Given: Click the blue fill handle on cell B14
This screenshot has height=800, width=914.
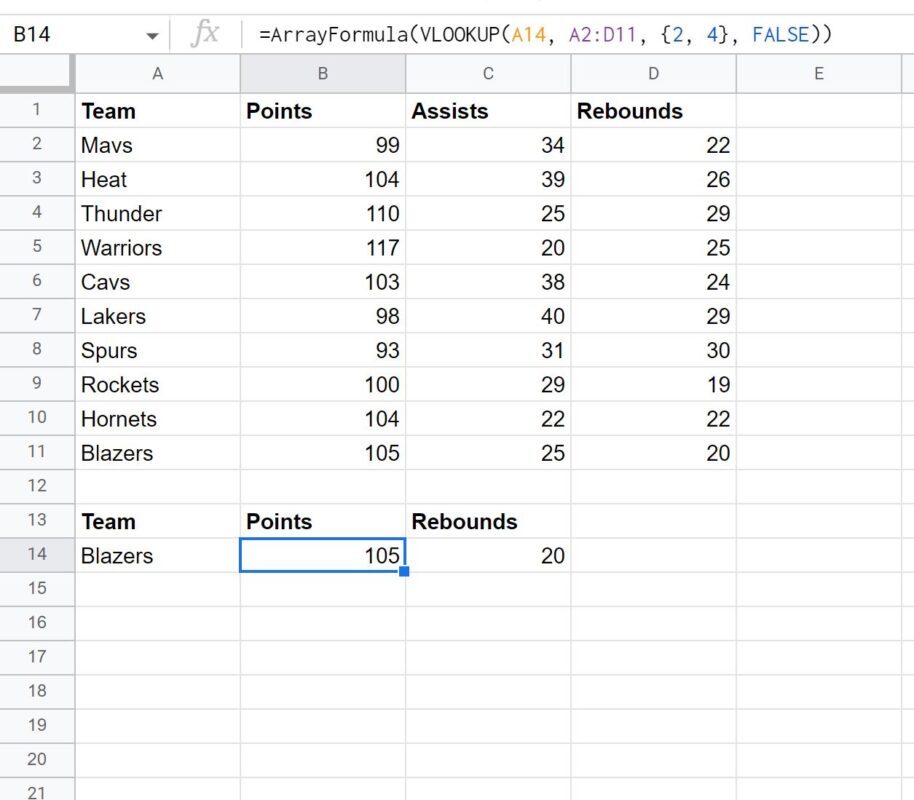Looking at the screenshot, I should click(x=403, y=570).
